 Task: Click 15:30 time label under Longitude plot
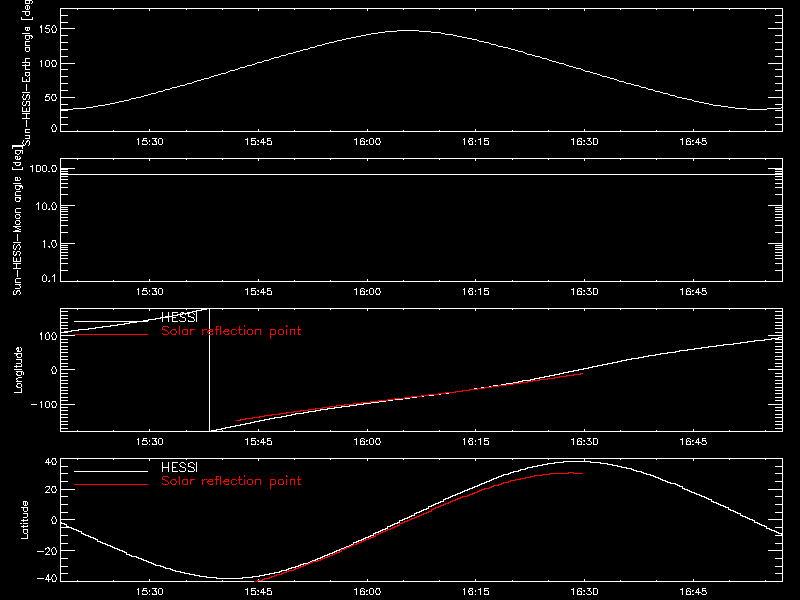[149, 442]
